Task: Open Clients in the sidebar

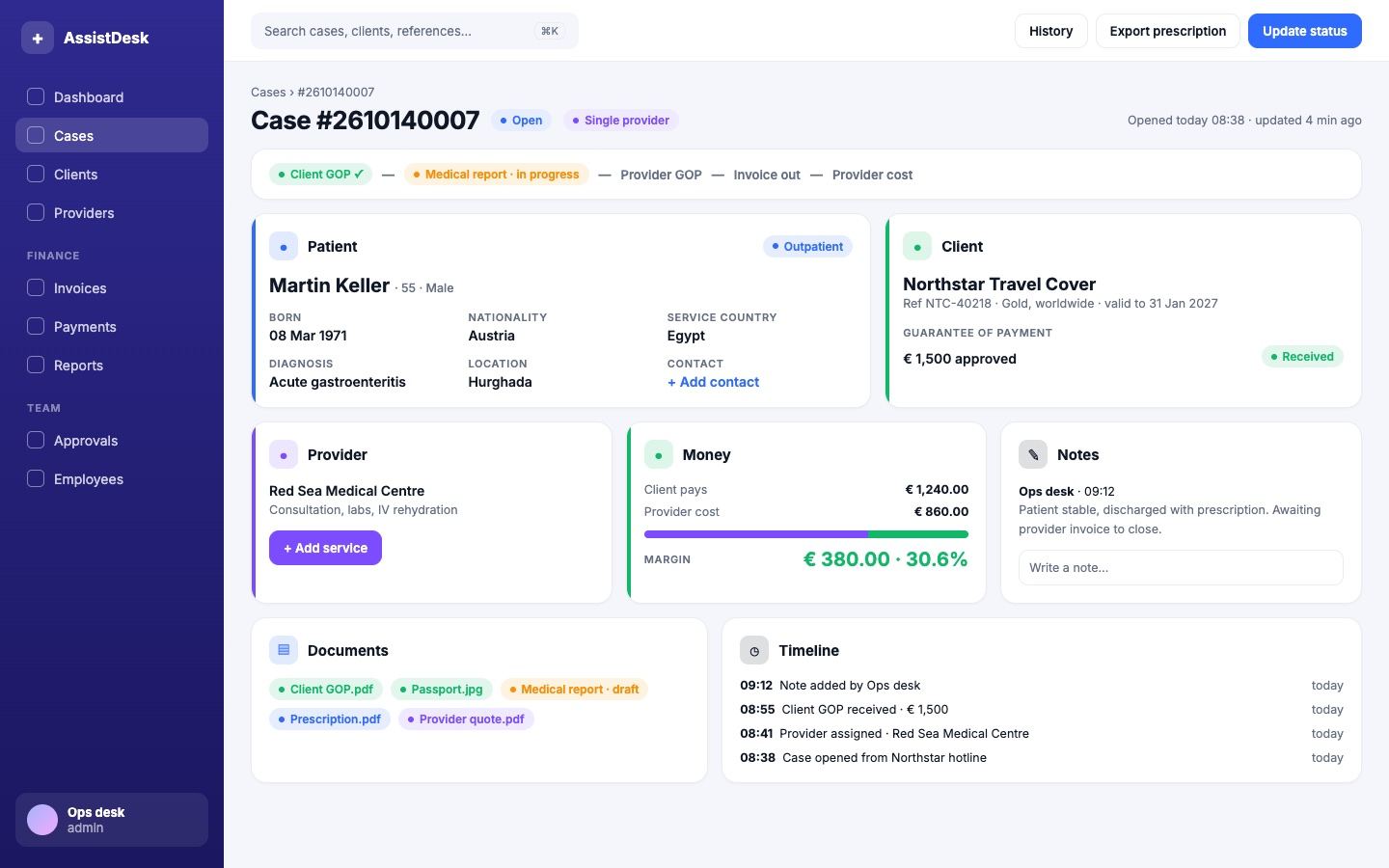Action: 112,174
